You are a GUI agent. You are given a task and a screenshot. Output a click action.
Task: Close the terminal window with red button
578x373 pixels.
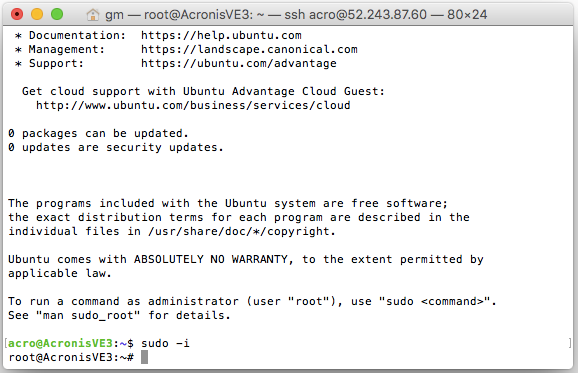(17, 14)
